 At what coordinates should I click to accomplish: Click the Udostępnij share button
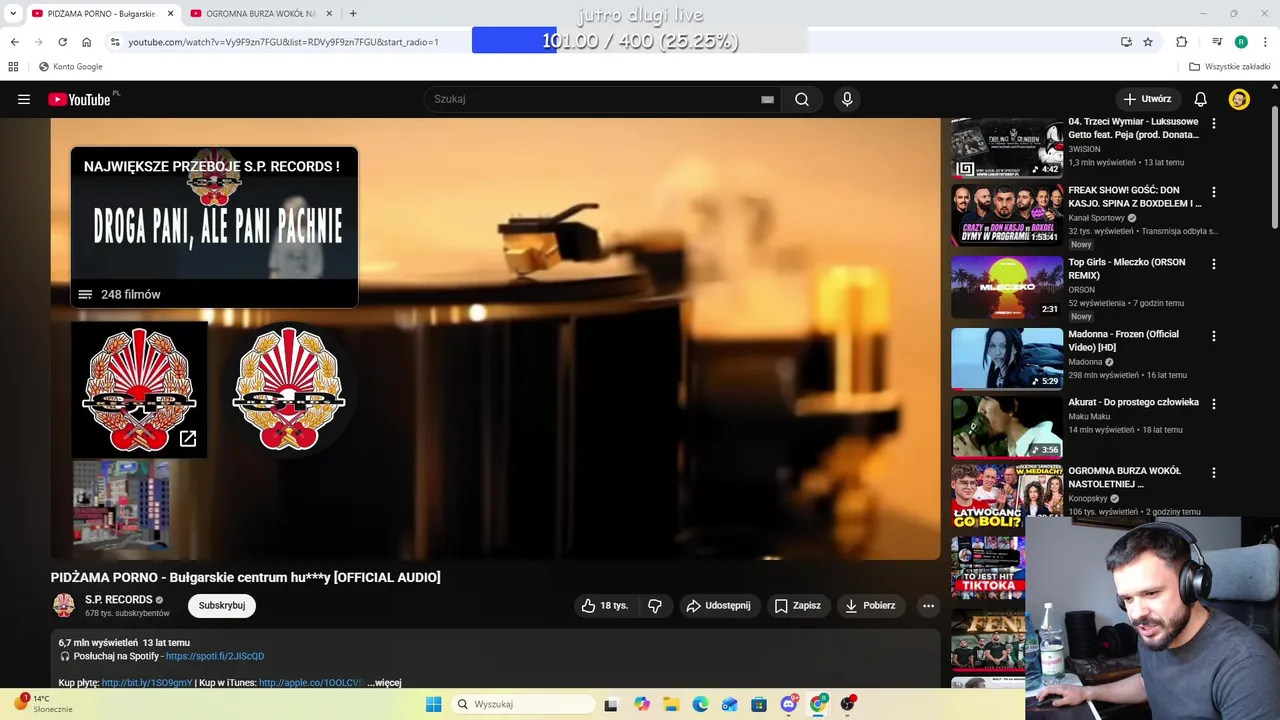(718, 605)
